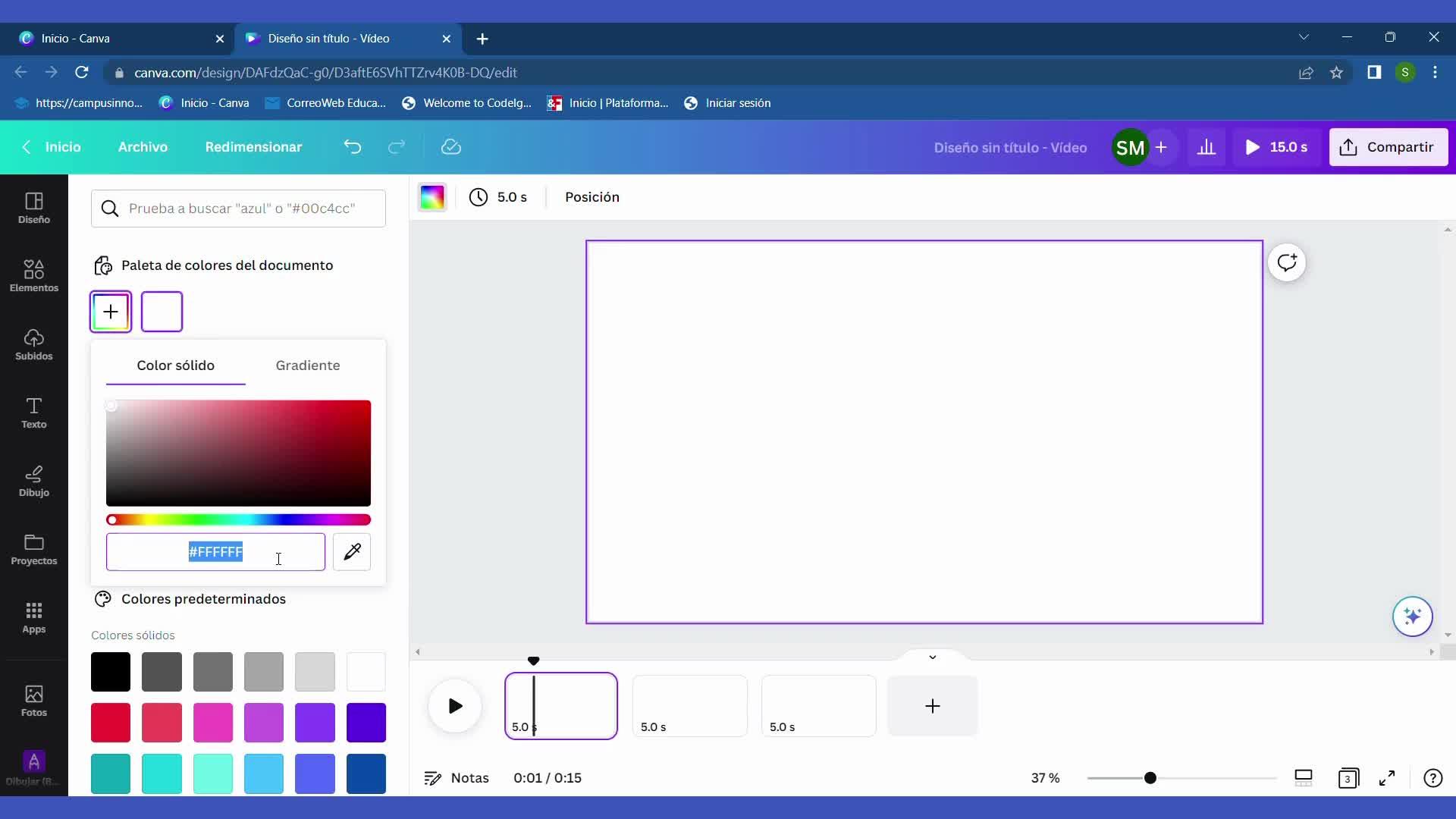The height and width of the screenshot is (819, 1456).
Task: Toggle fullscreen presentation mode
Action: coord(1387,778)
